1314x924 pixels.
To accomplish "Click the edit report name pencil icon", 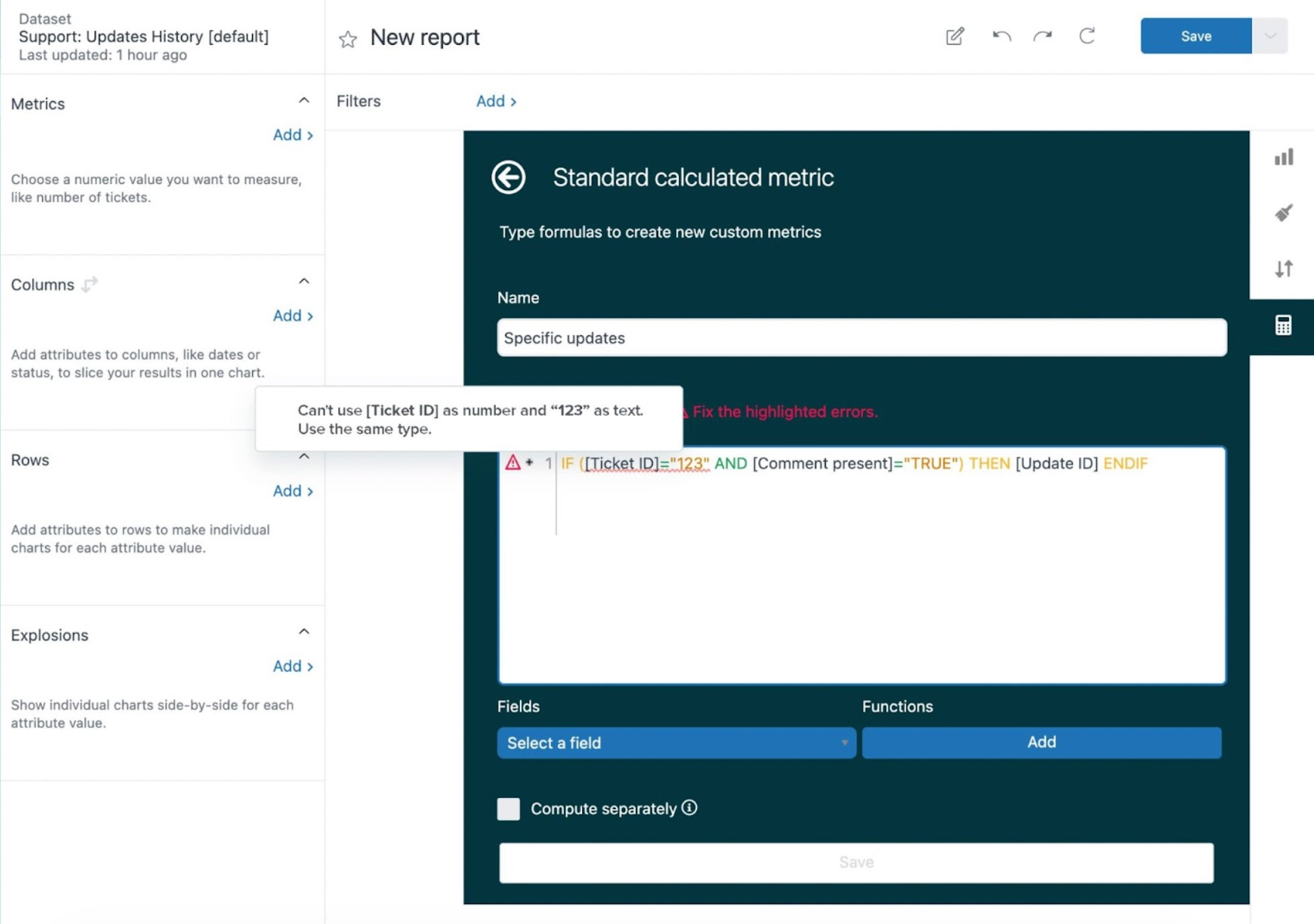I will click(x=955, y=36).
